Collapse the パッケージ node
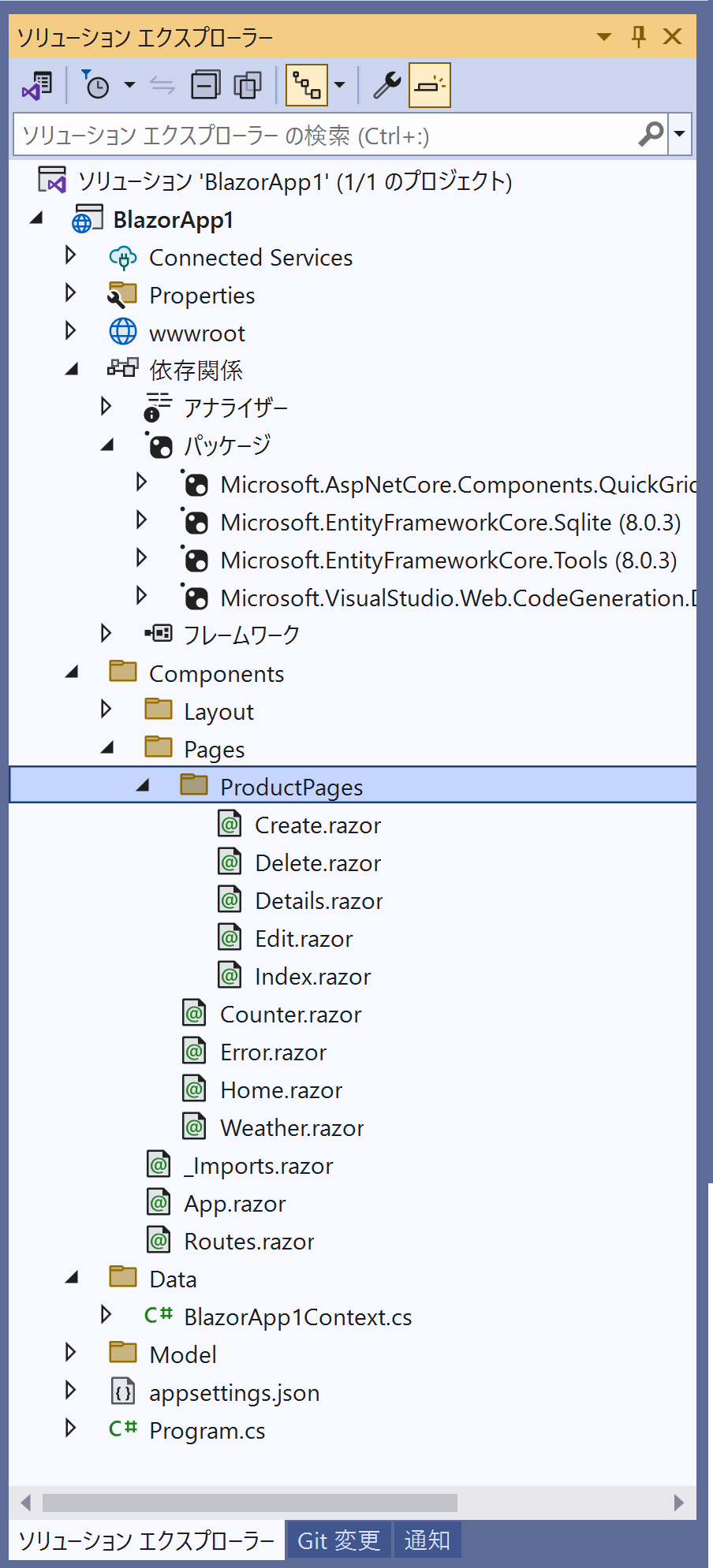The image size is (713, 1568). tap(108, 445)
